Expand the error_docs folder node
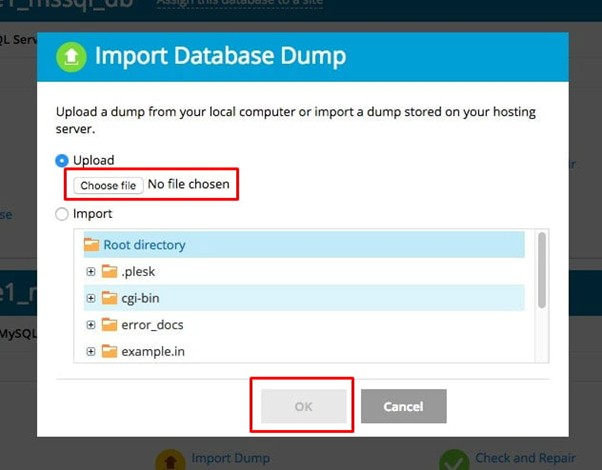This screenshot has height=470, width=602. [91, 325]
